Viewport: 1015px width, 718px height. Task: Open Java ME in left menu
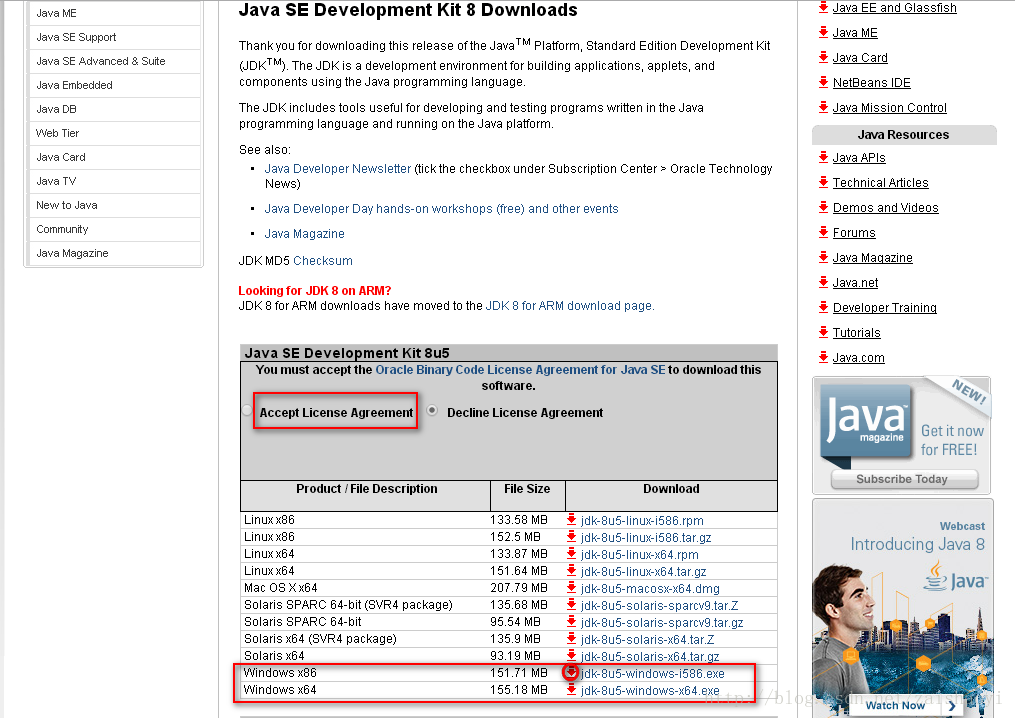tap(115, 13)
